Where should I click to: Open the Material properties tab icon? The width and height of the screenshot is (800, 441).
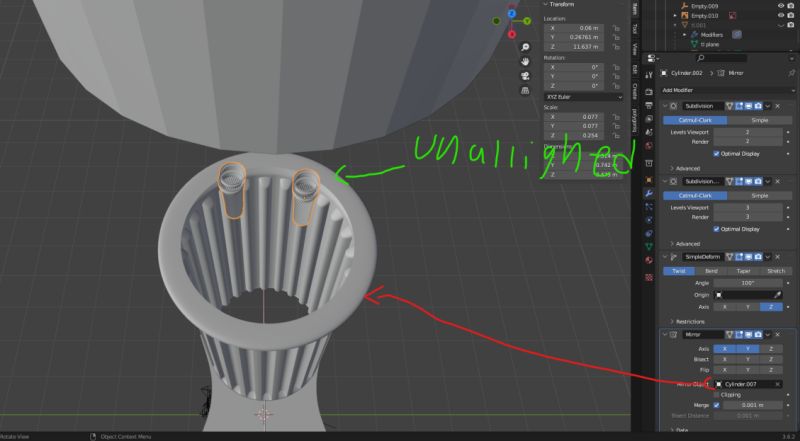pos(648,260)
